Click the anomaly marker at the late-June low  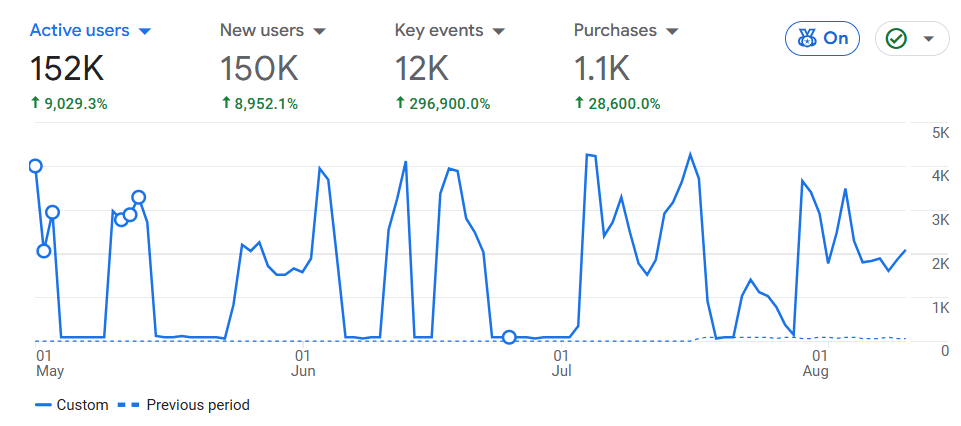(509, 337)
